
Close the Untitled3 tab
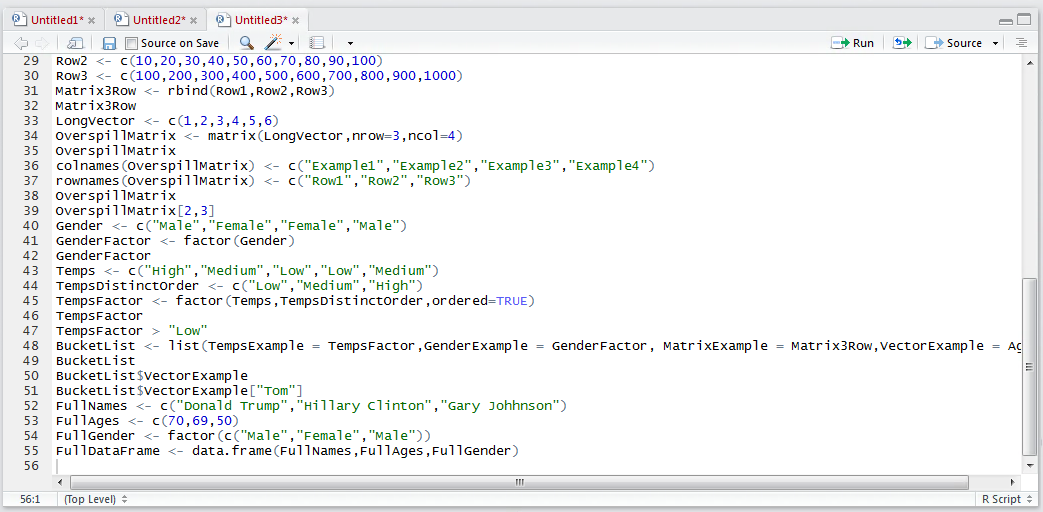295,20
